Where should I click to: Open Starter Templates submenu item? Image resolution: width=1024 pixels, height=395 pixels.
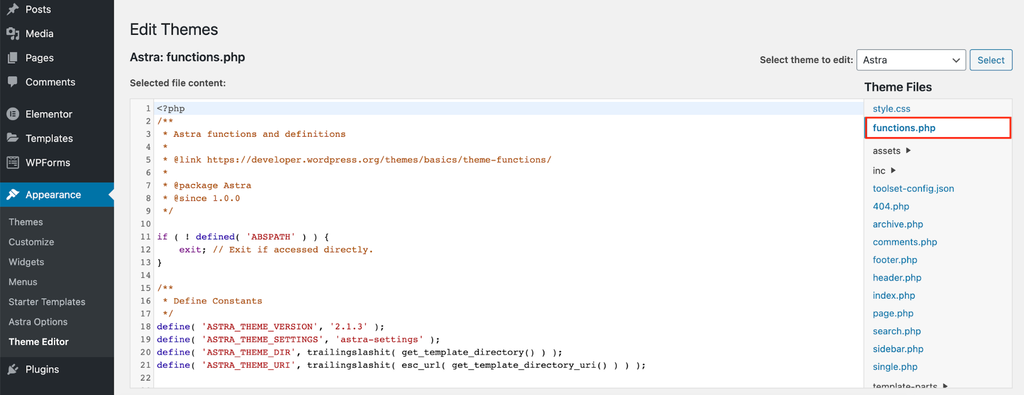click(x=47, y=302)
